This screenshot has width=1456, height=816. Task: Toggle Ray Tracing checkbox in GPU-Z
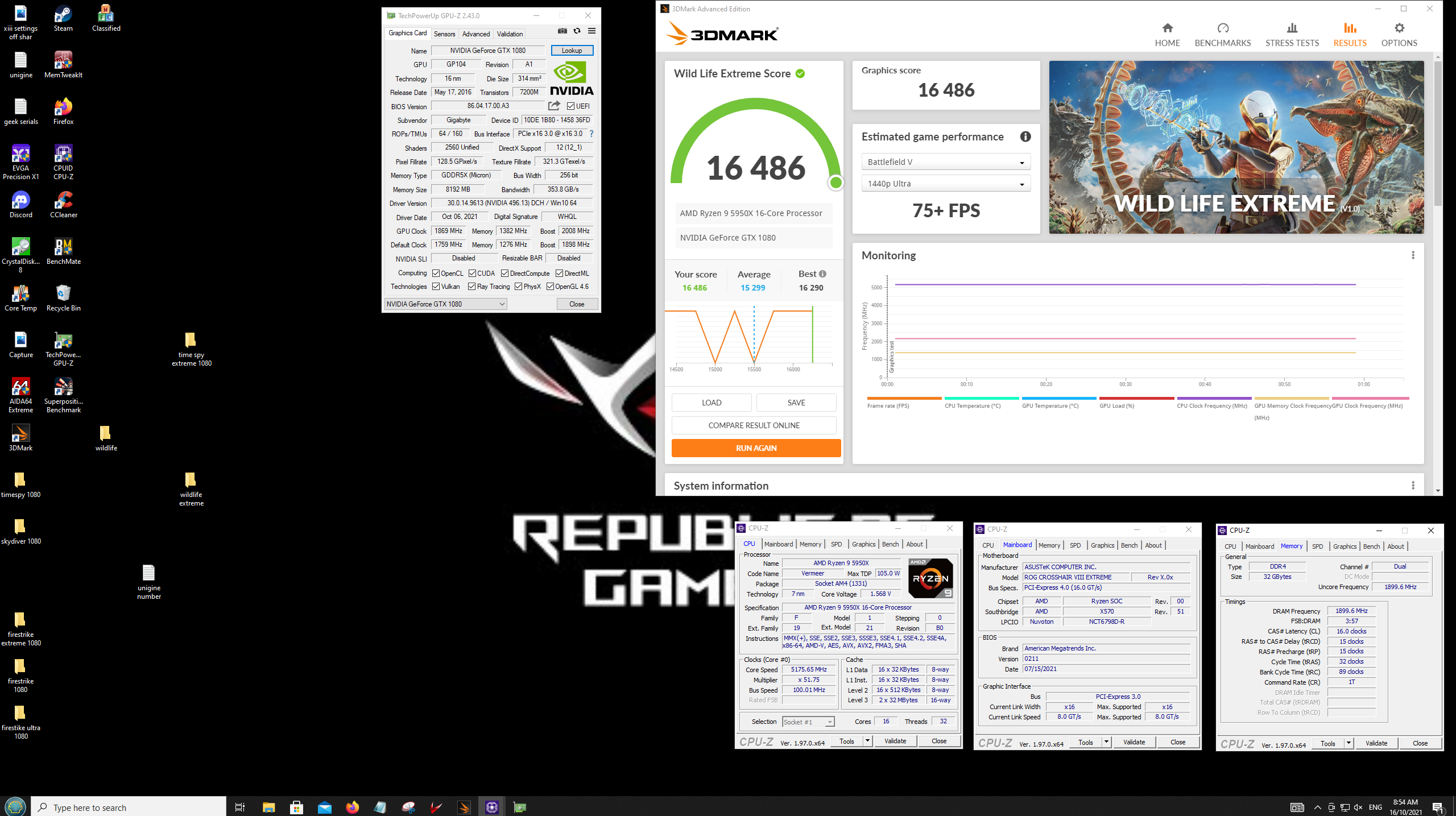point(471,287)
